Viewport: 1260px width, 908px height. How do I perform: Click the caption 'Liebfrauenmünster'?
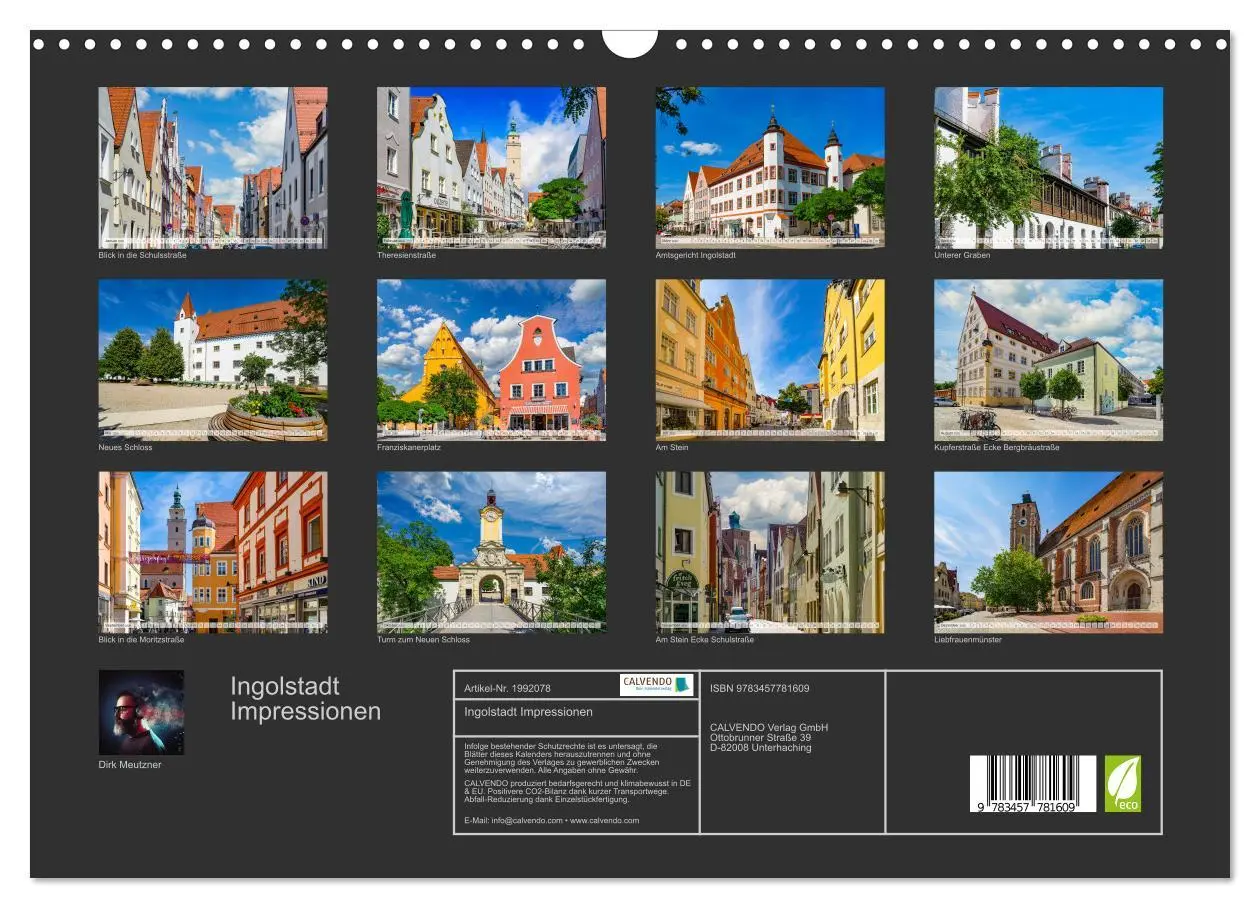[x=968, y=640]
